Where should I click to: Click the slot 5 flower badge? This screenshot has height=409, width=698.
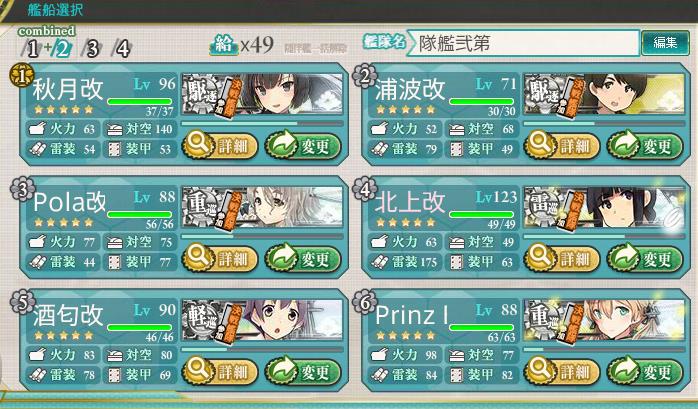coord(21,301)
